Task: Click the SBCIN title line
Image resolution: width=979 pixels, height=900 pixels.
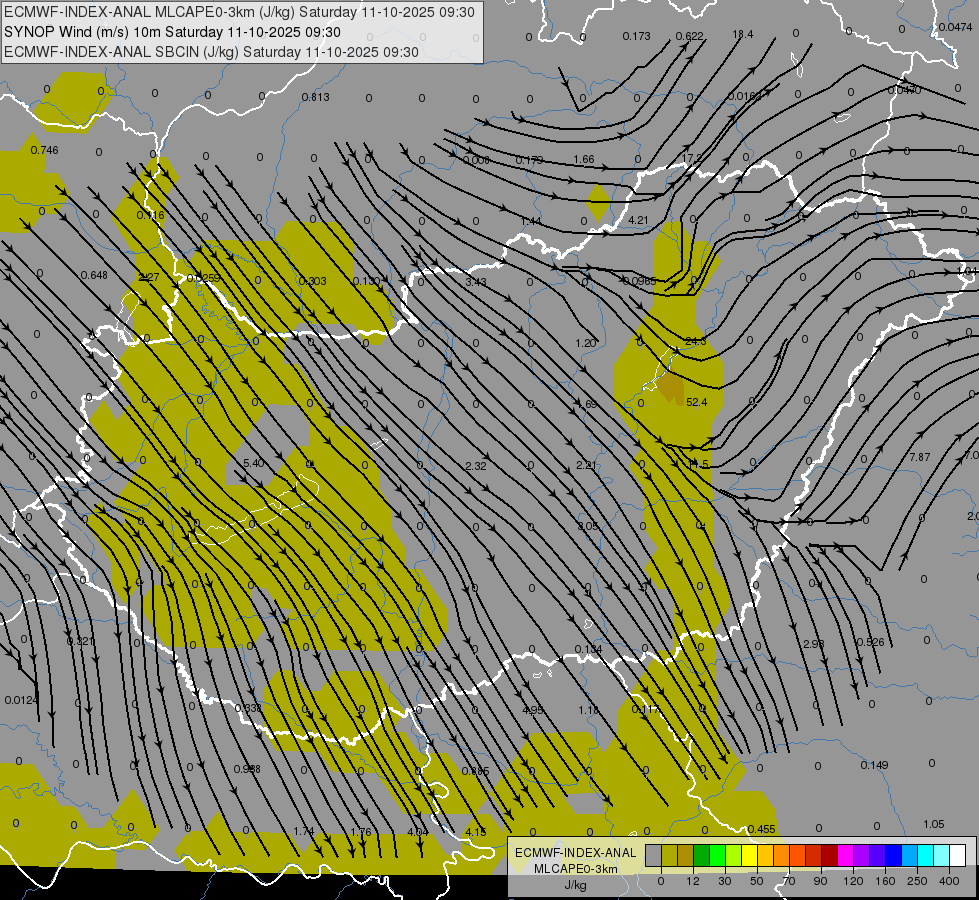Action: click(211, 52)
